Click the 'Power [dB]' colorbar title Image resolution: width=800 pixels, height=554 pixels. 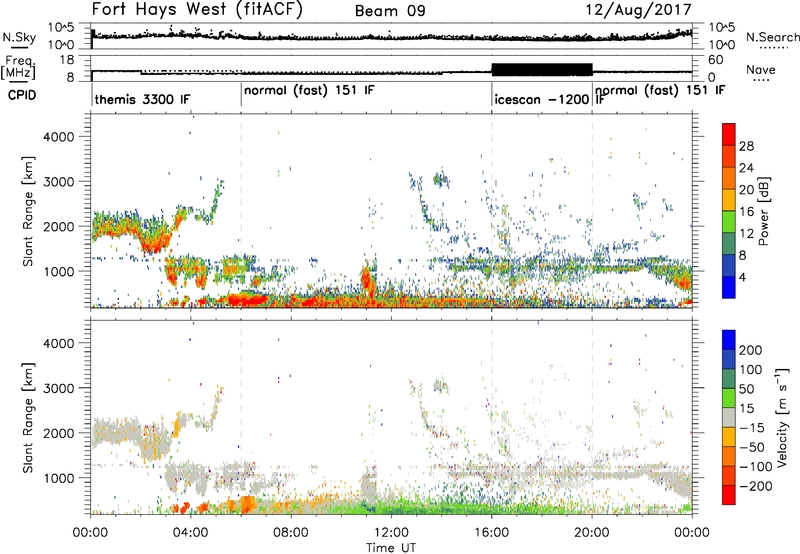(x=763, y=211)
